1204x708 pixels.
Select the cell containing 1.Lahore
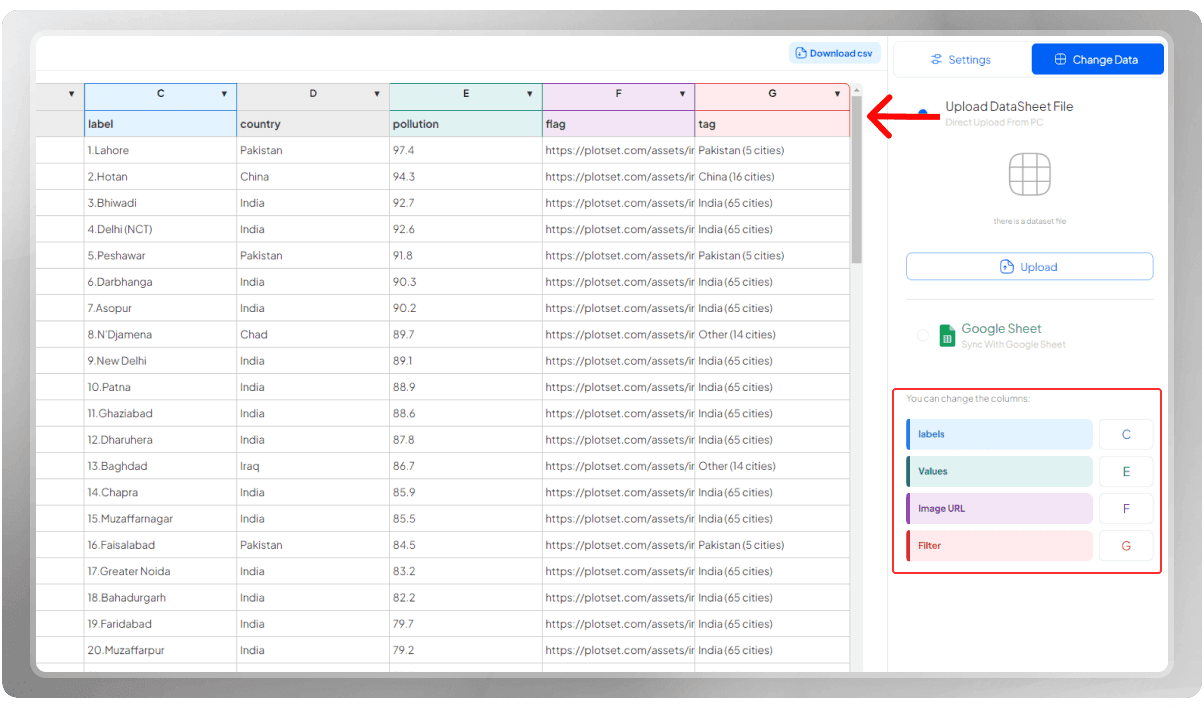point(161,150)
